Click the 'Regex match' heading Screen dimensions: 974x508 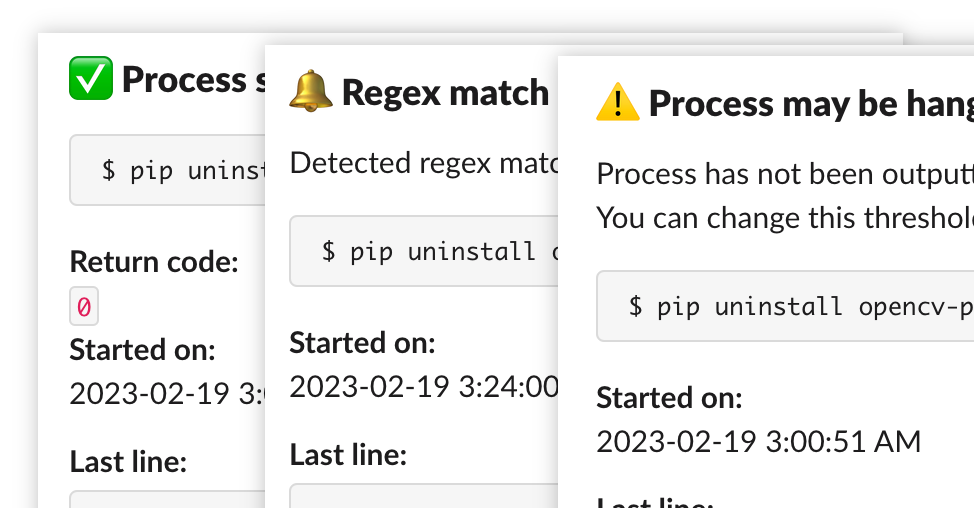coord(445,93)
